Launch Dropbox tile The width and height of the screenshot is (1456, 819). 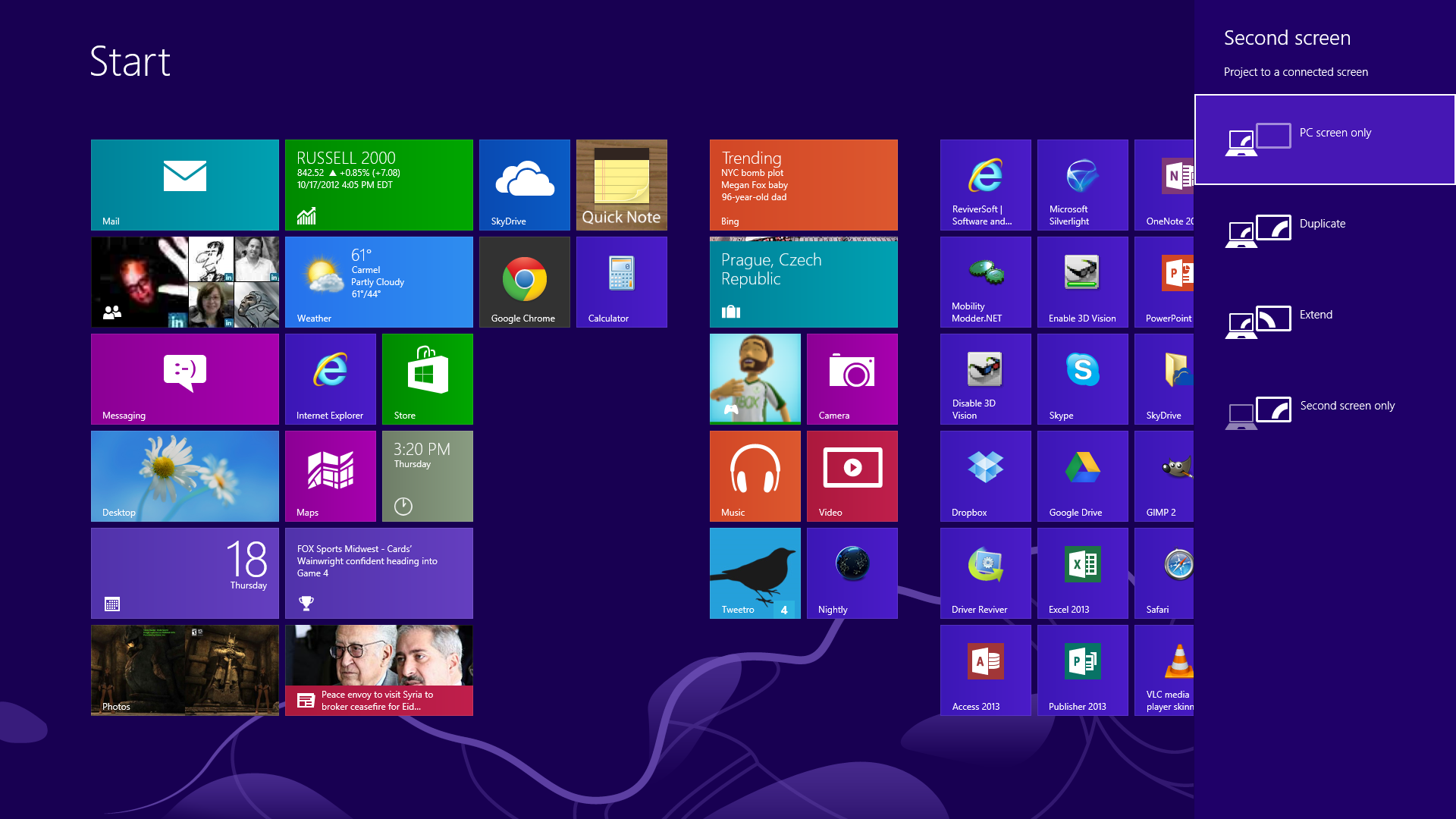(x=986, y=476)
